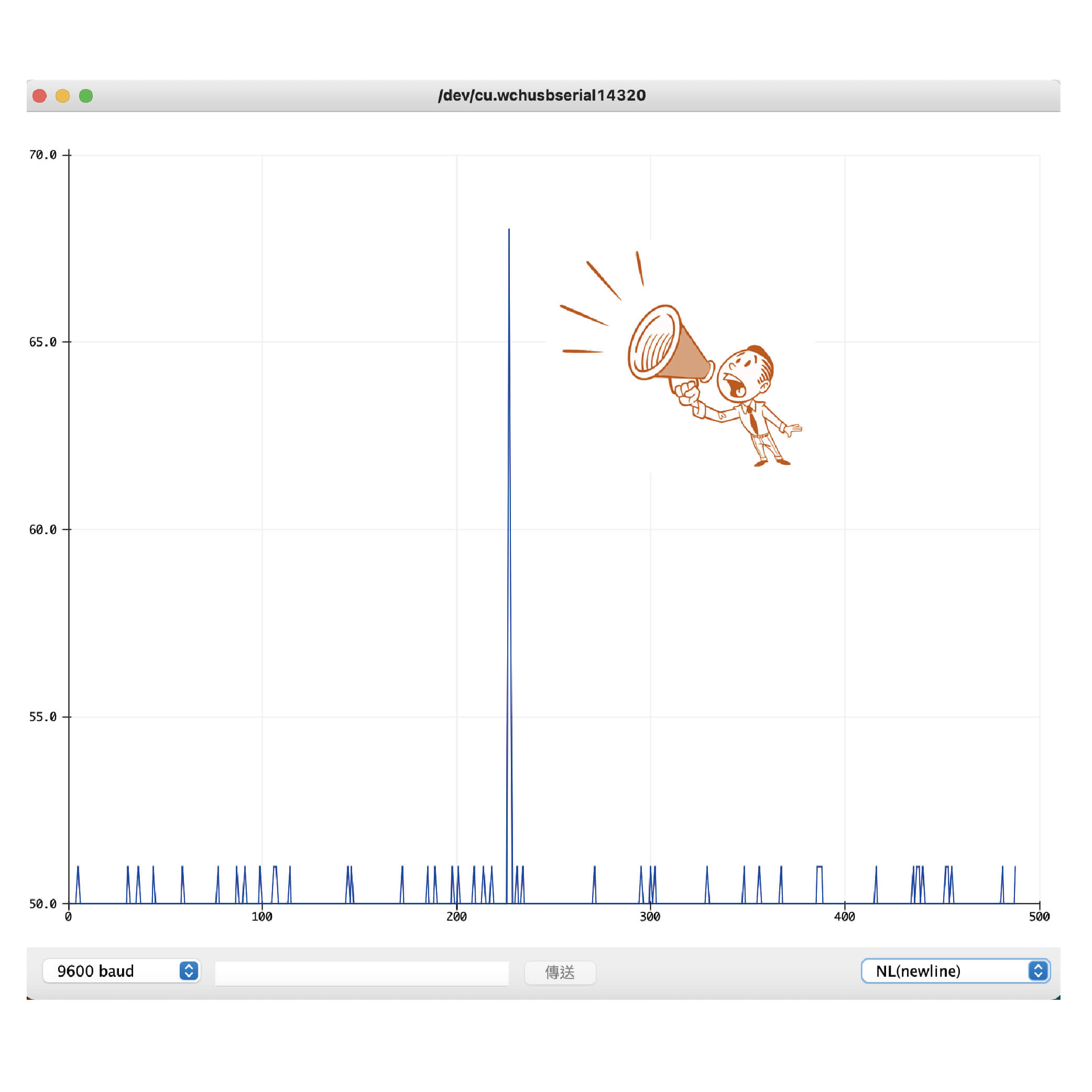This screenshot has height=1092, width=1092.
Task: Click the 500 x-axis label
Action: (x=1040, y=917)
